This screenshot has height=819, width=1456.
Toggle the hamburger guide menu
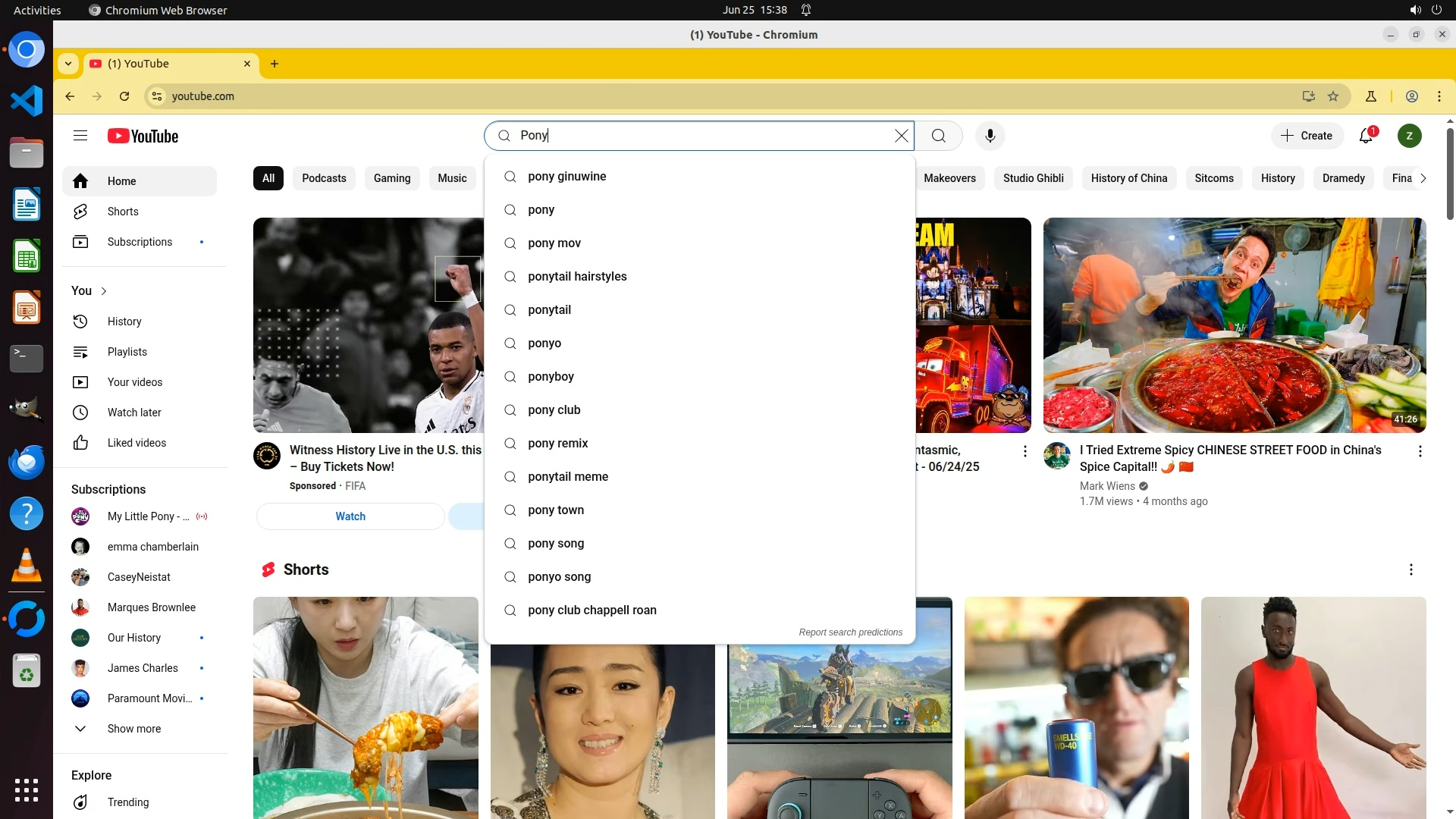coord(80,136)
